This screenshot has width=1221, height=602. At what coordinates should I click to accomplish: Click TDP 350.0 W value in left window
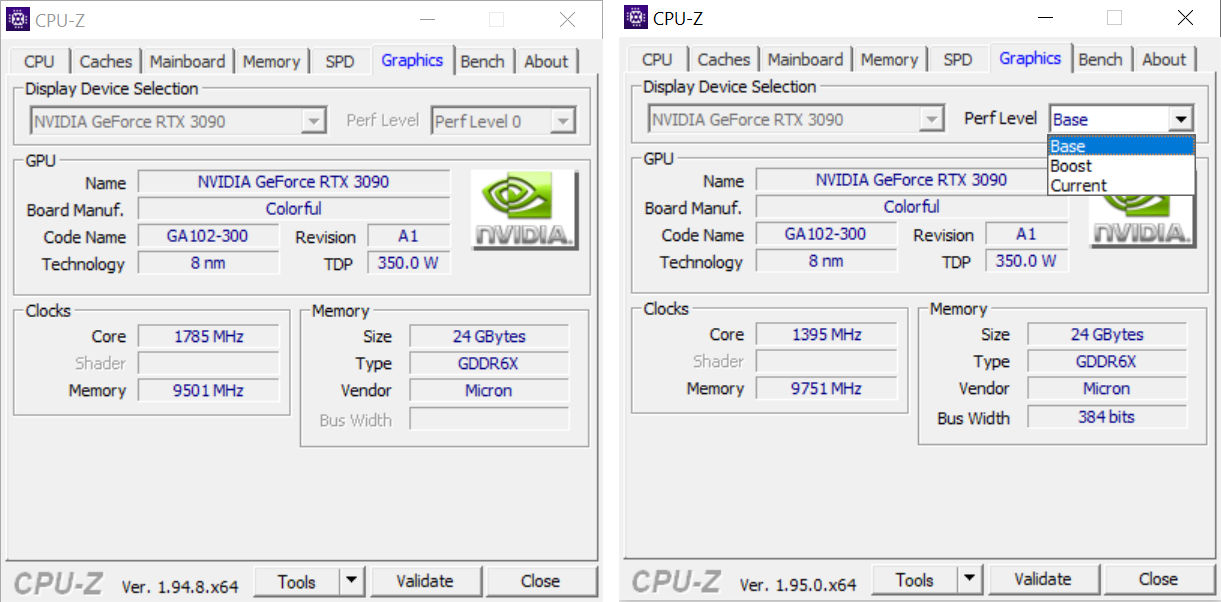(x=408, y=263)
